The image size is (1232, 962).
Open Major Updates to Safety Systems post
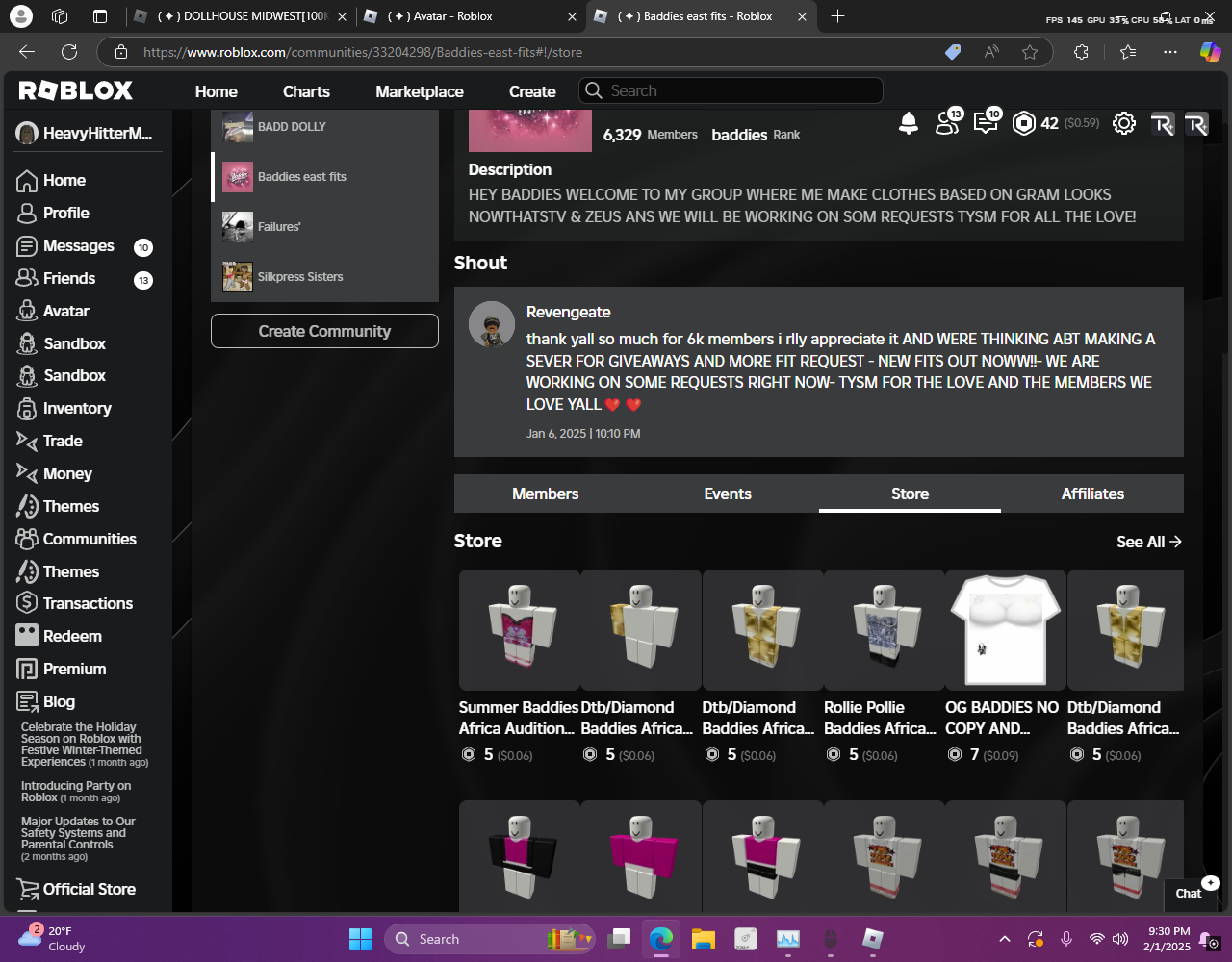[x=79, y=839]
